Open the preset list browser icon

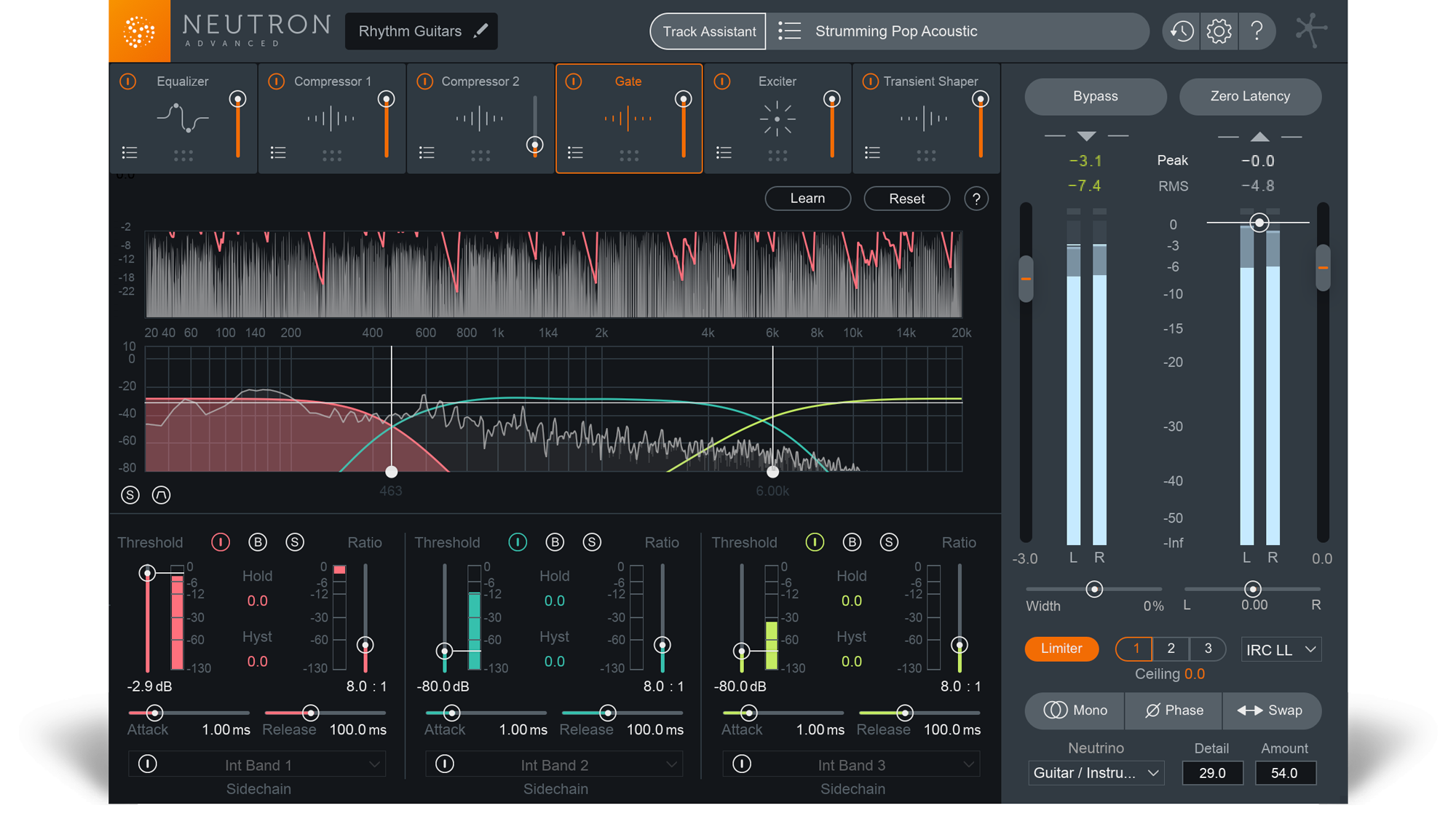[789, 31]
